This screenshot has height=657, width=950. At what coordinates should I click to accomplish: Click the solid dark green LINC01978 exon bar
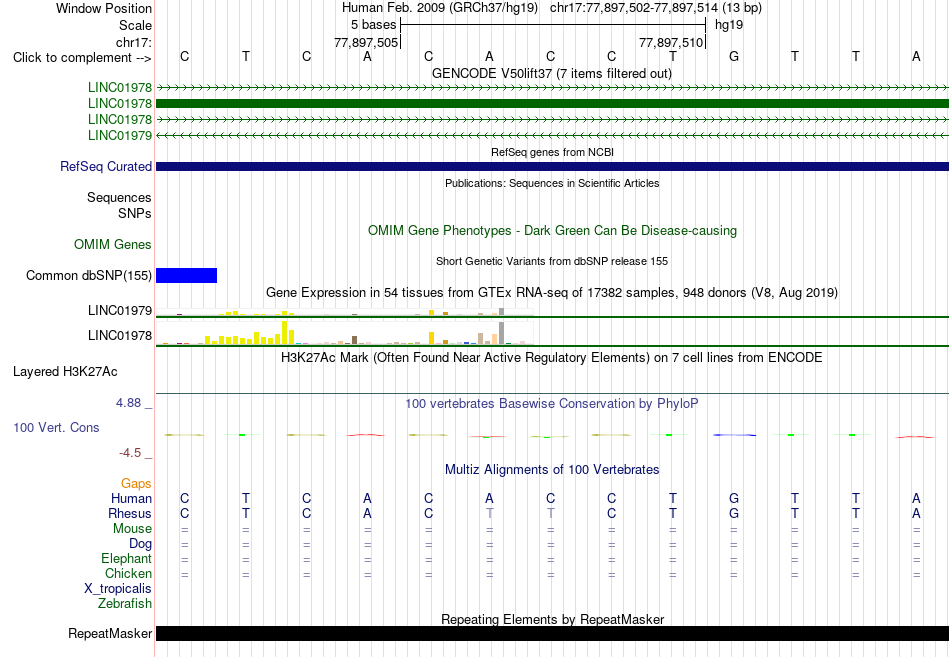pos(552,104)
